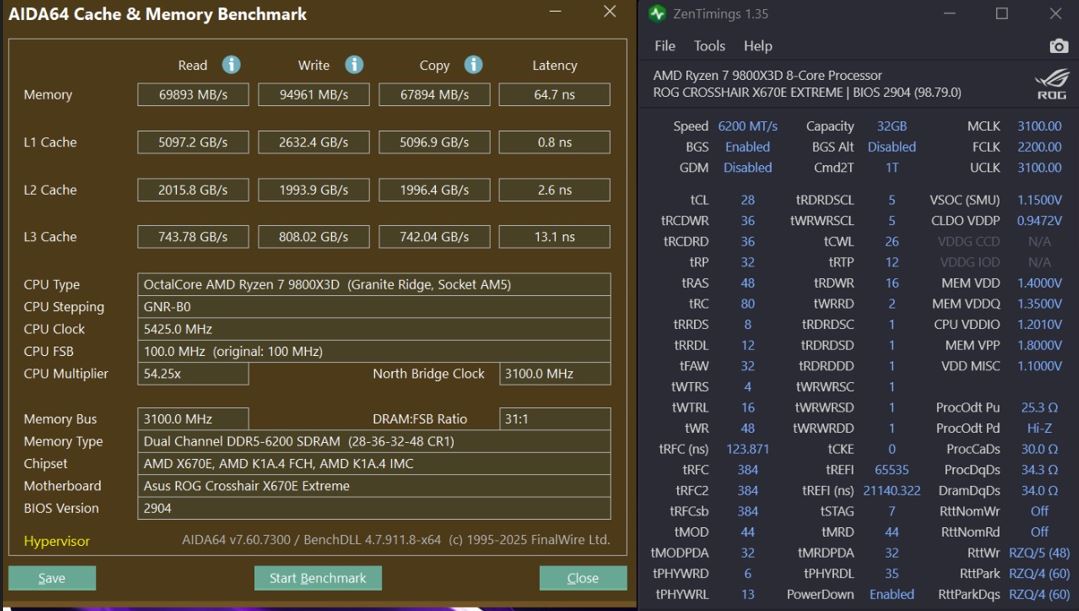Select Memory Copy value 67894 MB/s
1079x611 pixels.
[434, 94]
